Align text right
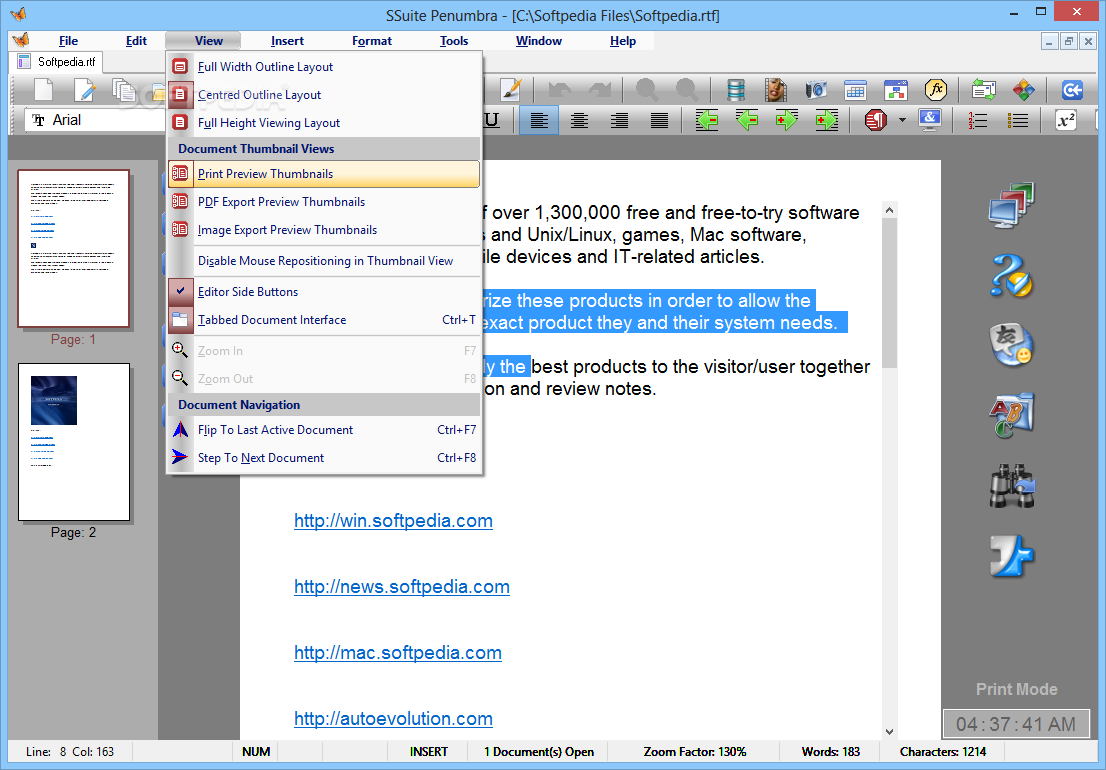Viewport: 1106px width, 770px height. [619, 121]
